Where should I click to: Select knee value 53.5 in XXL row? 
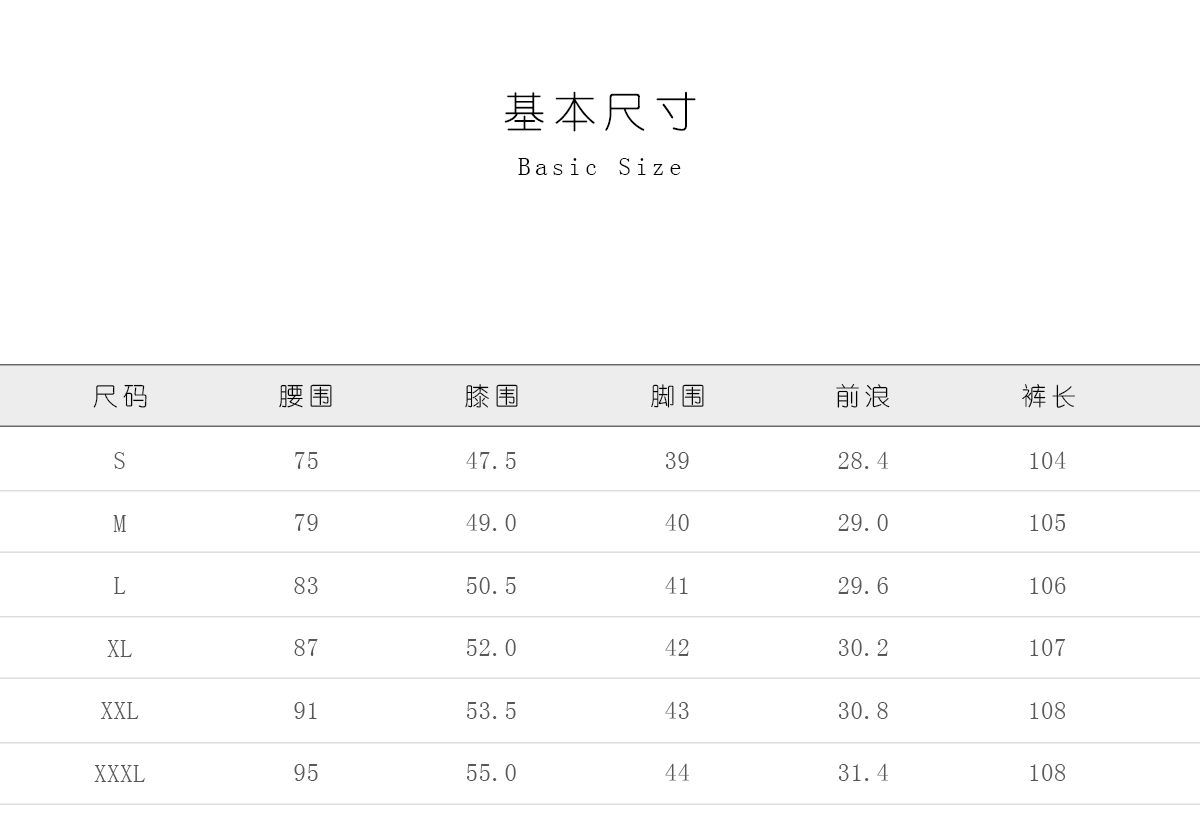pyautogui.click(x=491, y=711)
